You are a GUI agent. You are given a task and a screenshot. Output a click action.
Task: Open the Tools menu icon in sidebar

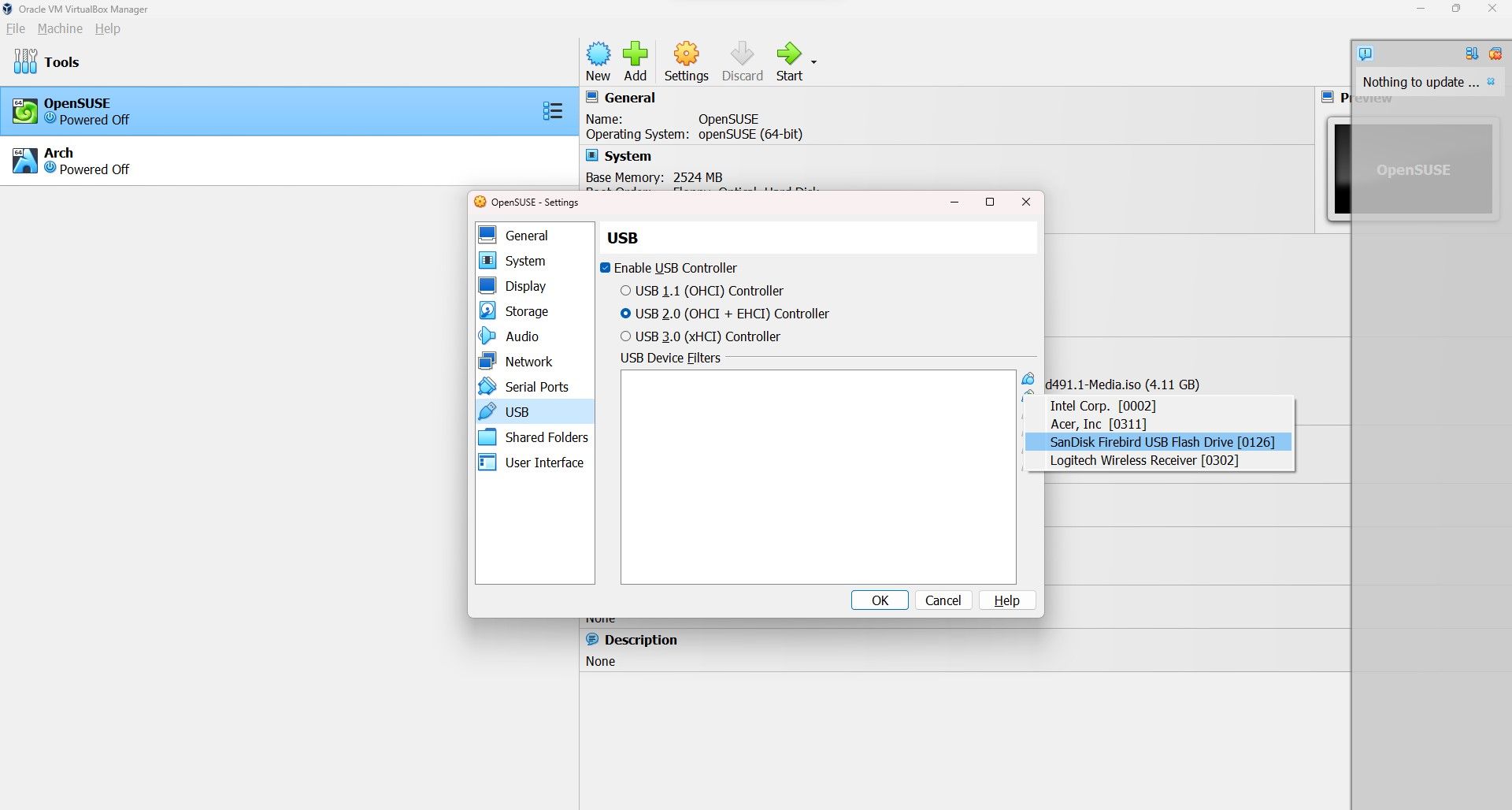[24, 61]
